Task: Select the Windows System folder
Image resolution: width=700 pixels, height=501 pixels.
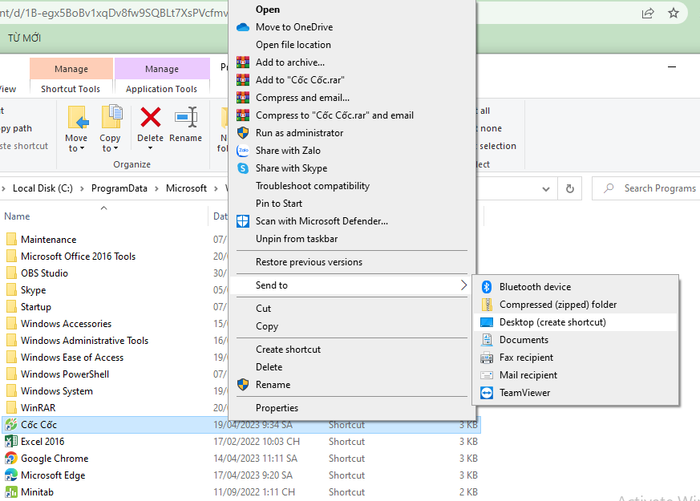Action: (50, 391)
